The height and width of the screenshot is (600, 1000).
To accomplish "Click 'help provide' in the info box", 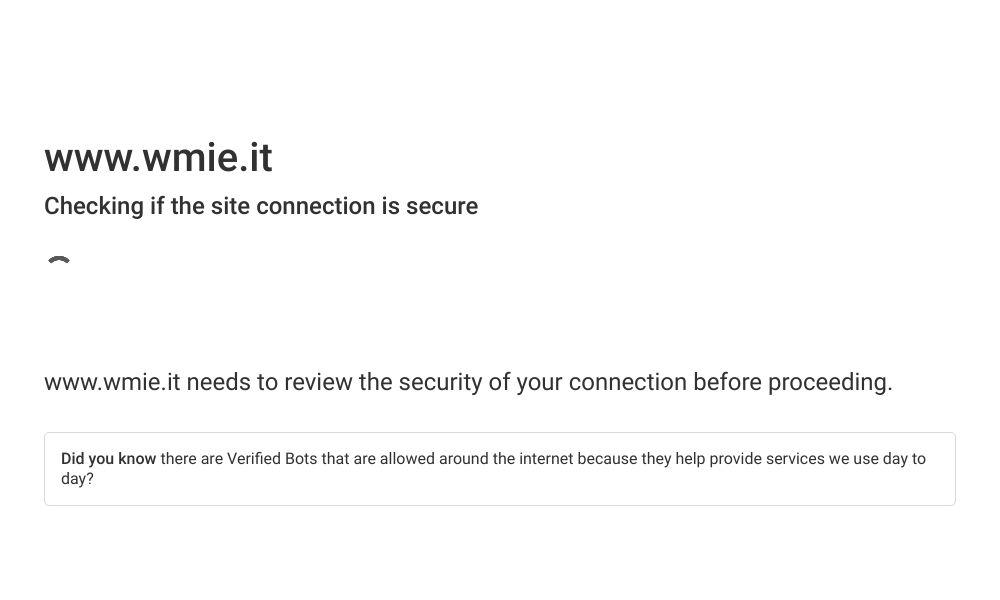I will [719, 458].
